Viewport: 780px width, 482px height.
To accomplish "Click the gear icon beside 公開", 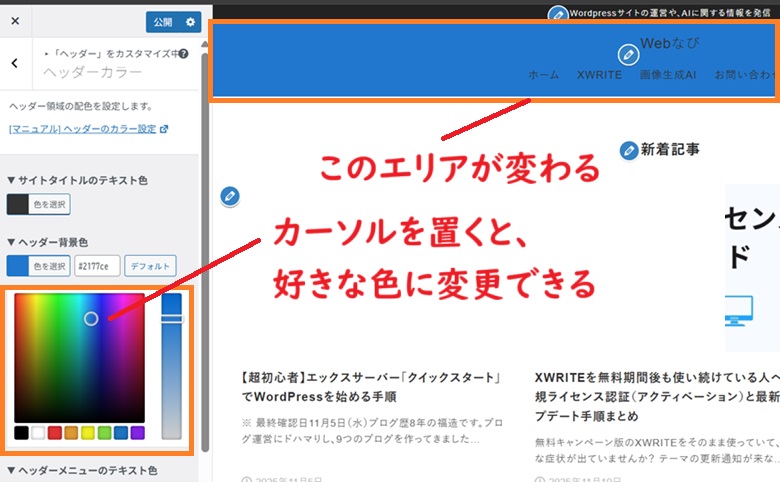I will coord(190,21).
